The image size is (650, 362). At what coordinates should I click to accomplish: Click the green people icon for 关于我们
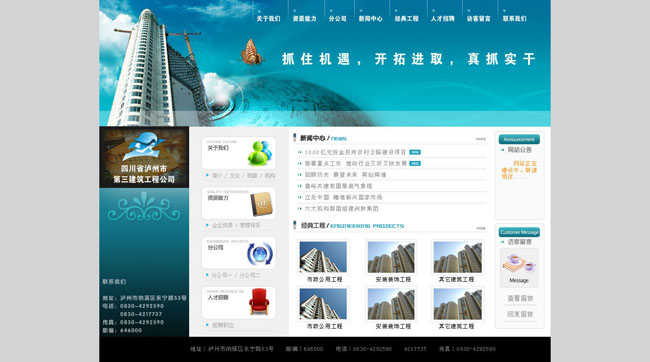pos(260,153)
